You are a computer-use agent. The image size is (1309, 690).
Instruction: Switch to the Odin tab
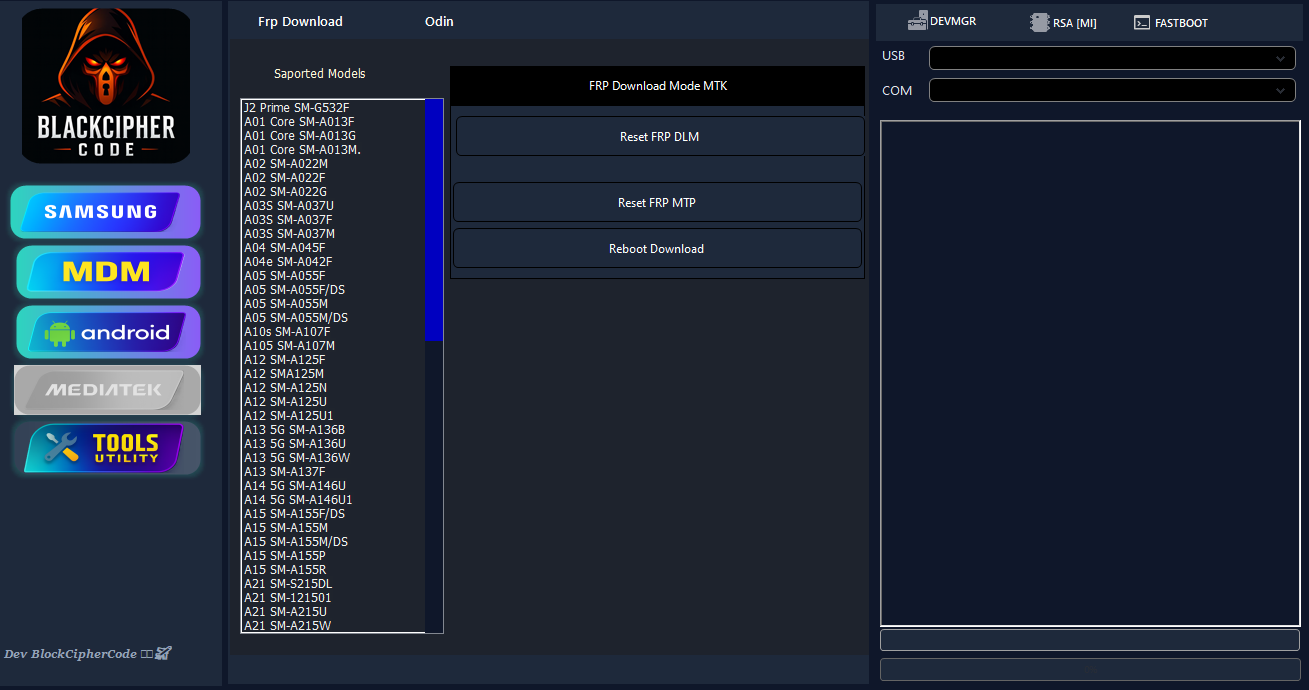(439, 21)
